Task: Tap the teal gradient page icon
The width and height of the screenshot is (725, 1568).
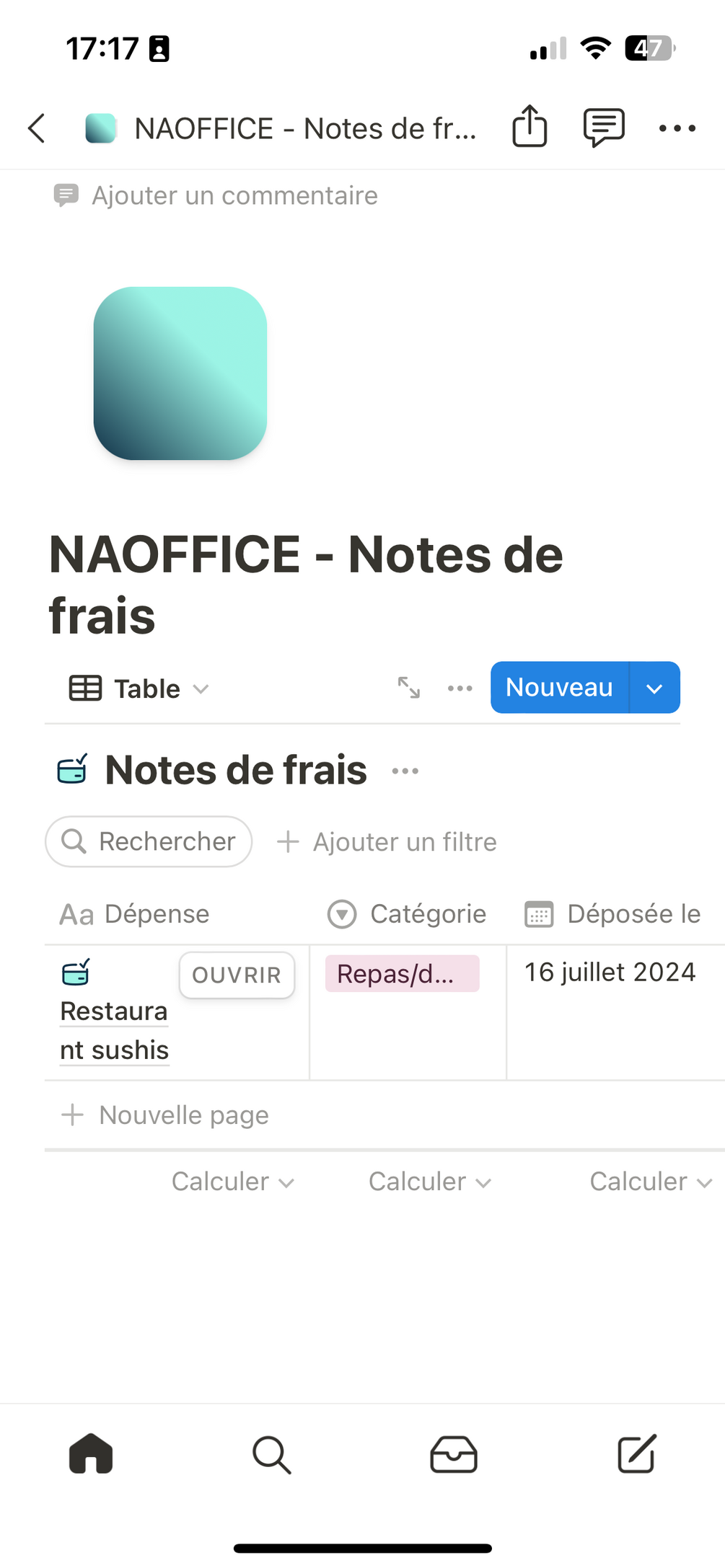Action: pos(180,373)
